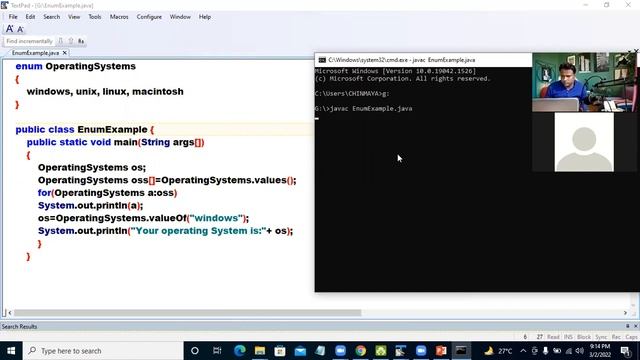Close the Search Results panel
Image resolution: width=640 pixels, height=360 pixels.
click(x=636, y=326)
